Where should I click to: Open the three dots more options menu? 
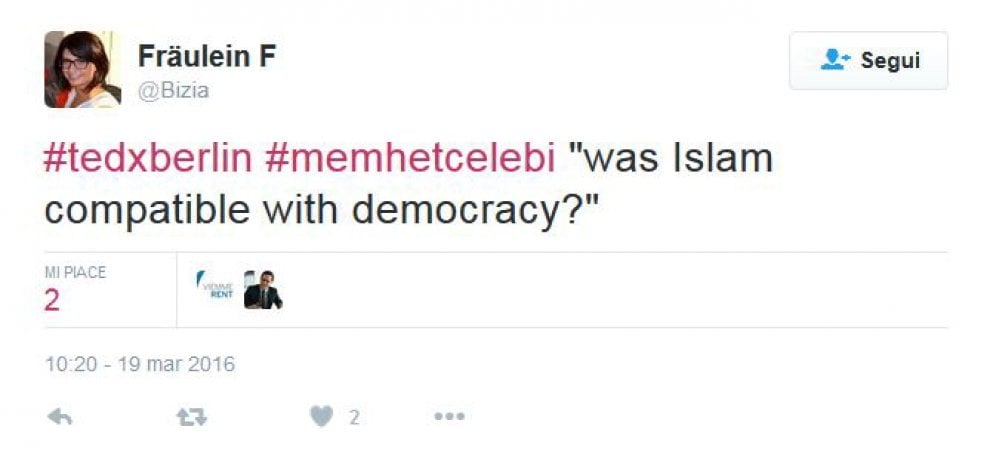[x=450, y=417]
